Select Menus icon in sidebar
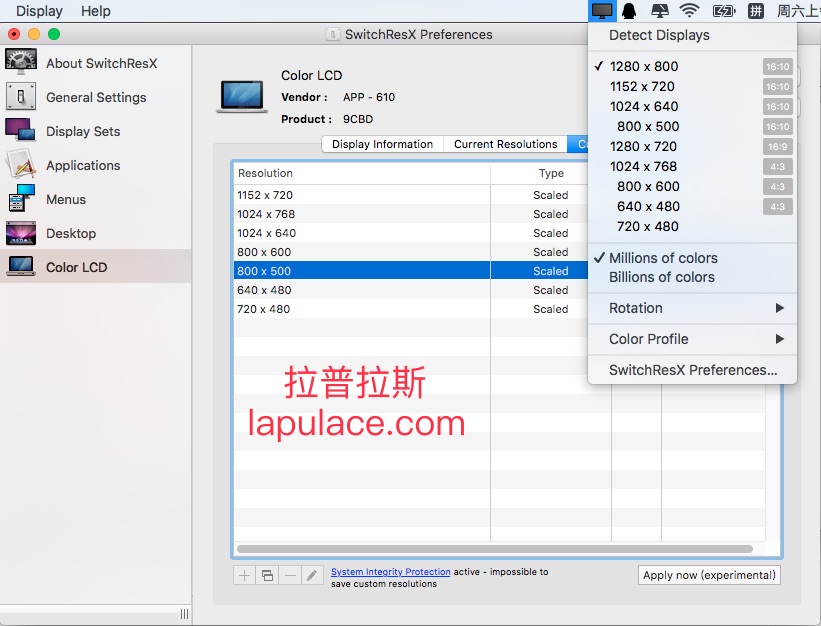This screenshot has height=626, width=821. 21,198
